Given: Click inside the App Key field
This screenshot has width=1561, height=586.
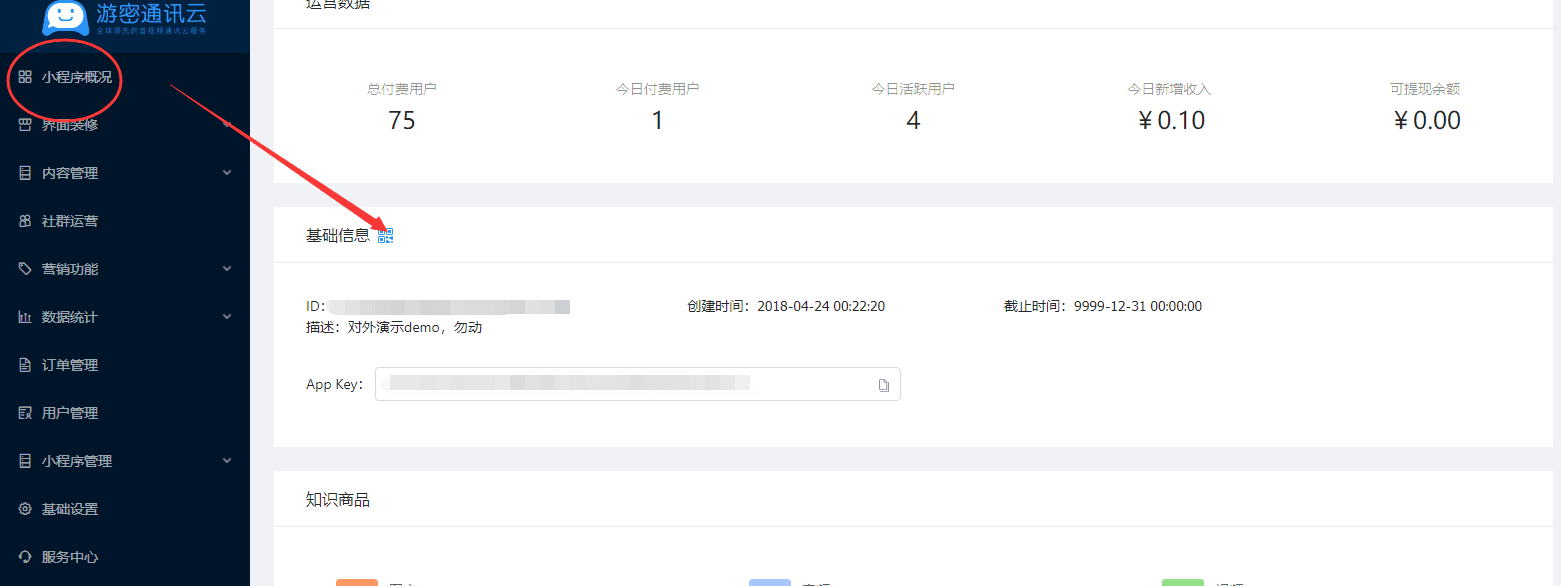Looking at the screenshot, I should (620, 384).
